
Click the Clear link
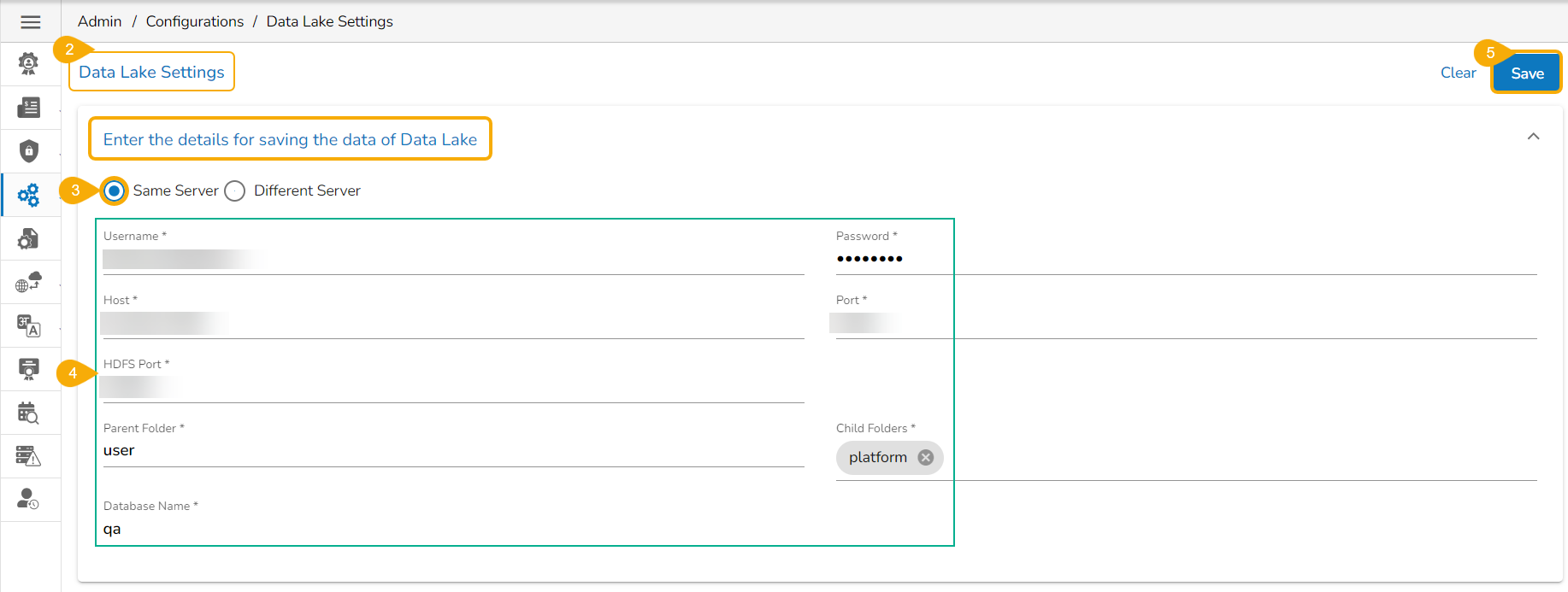[x=1458, y=73]
